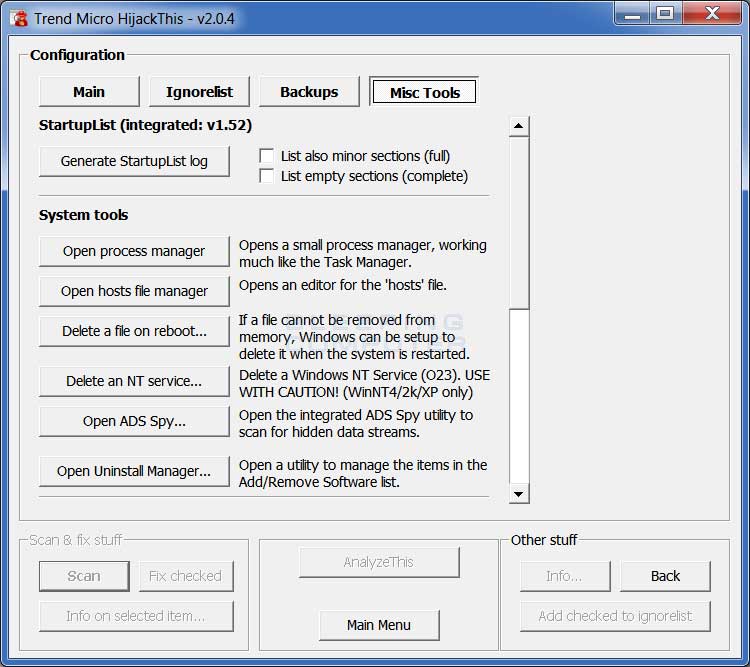Launch the hosts file manager
Screen dimensions: 750x667
tap(134, 291)
